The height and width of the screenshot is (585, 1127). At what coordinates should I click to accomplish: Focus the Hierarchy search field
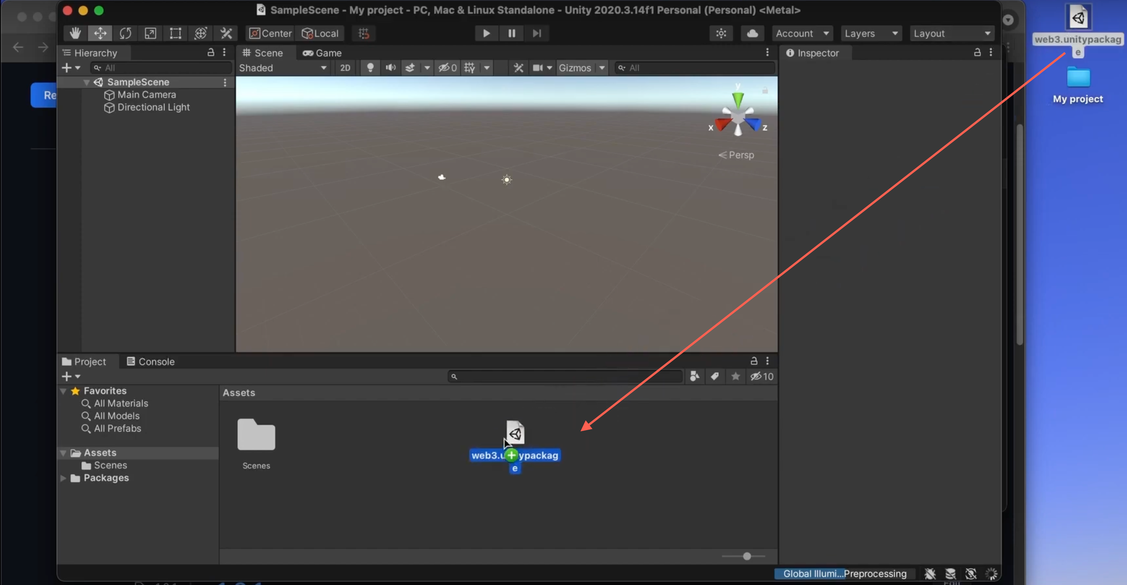point(161,68)
